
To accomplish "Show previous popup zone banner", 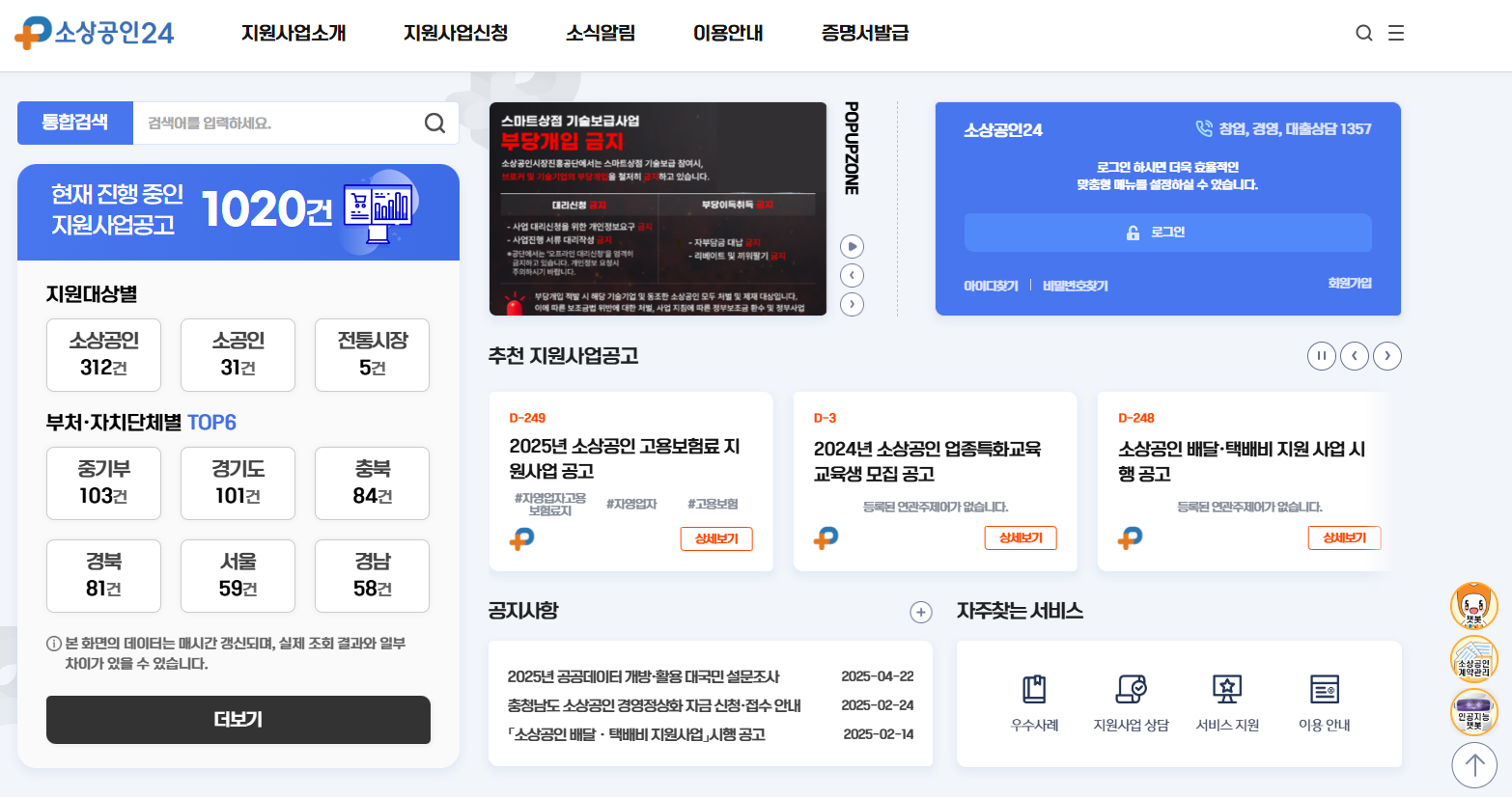I will [x=852, y=275].
